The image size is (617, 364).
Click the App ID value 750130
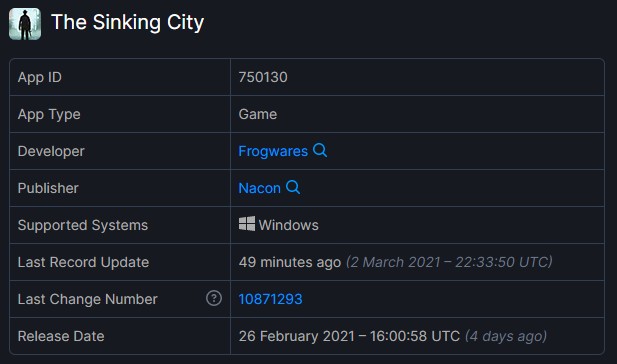click(x=263, y=77)
